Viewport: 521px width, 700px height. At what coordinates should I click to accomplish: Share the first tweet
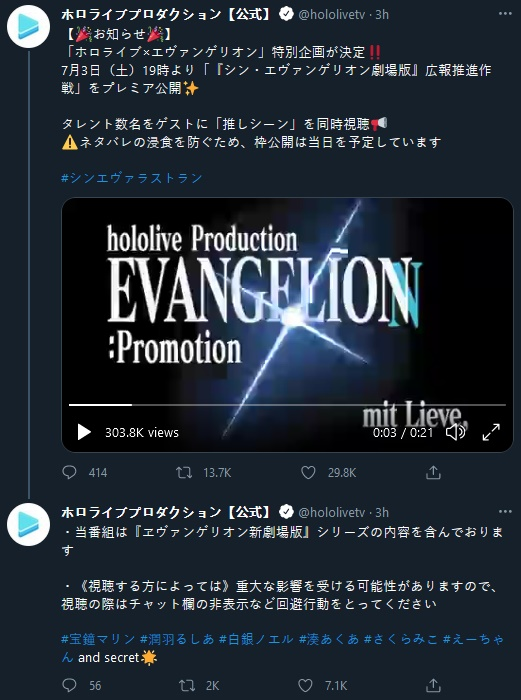[x=433, y=472]
